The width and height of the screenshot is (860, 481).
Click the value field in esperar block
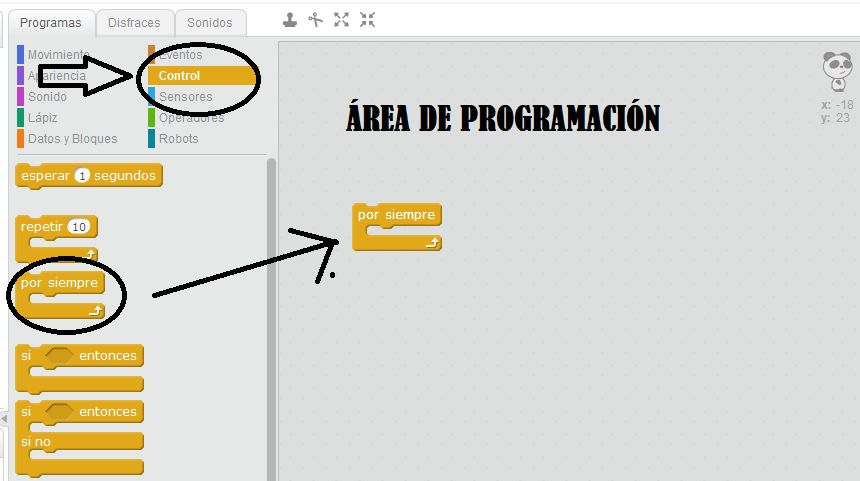pos(83,175)
